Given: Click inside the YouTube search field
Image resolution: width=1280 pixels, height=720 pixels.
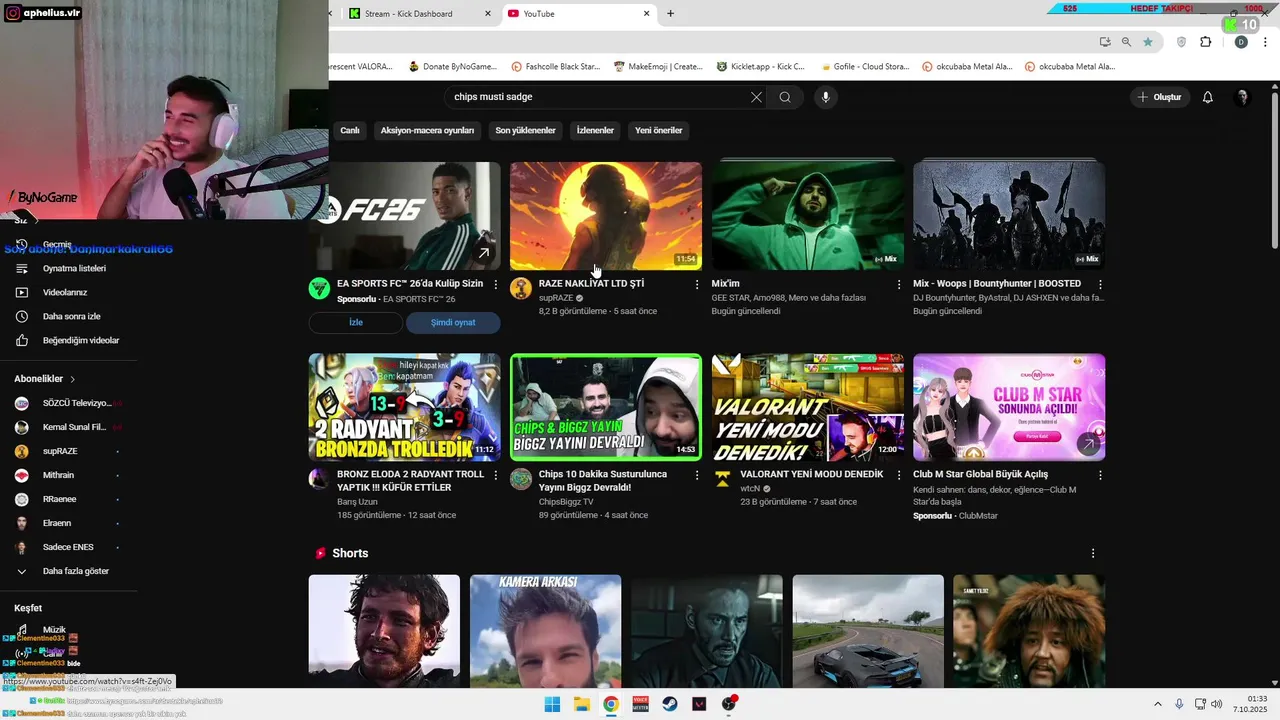Looking at the screenshot, I should [598, 97].
